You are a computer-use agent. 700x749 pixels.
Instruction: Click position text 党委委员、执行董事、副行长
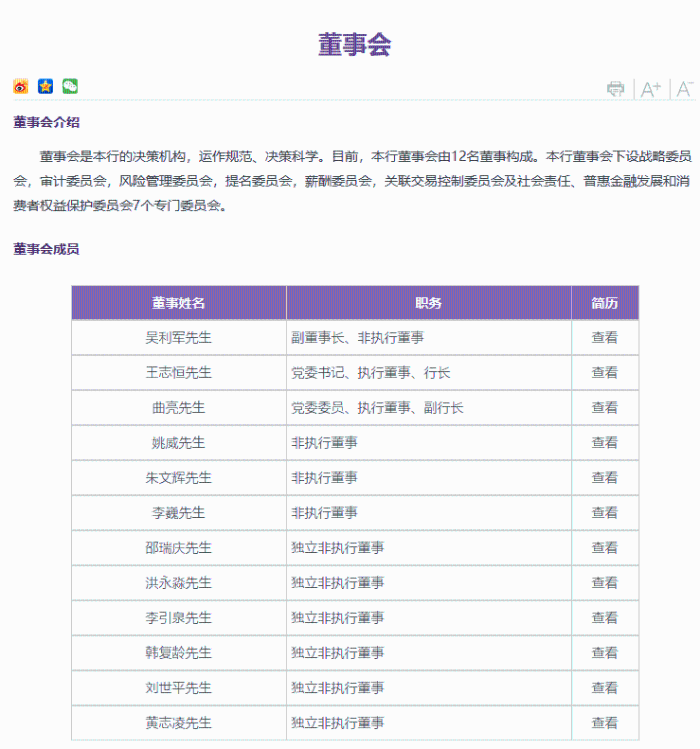[x=377, y=407]
